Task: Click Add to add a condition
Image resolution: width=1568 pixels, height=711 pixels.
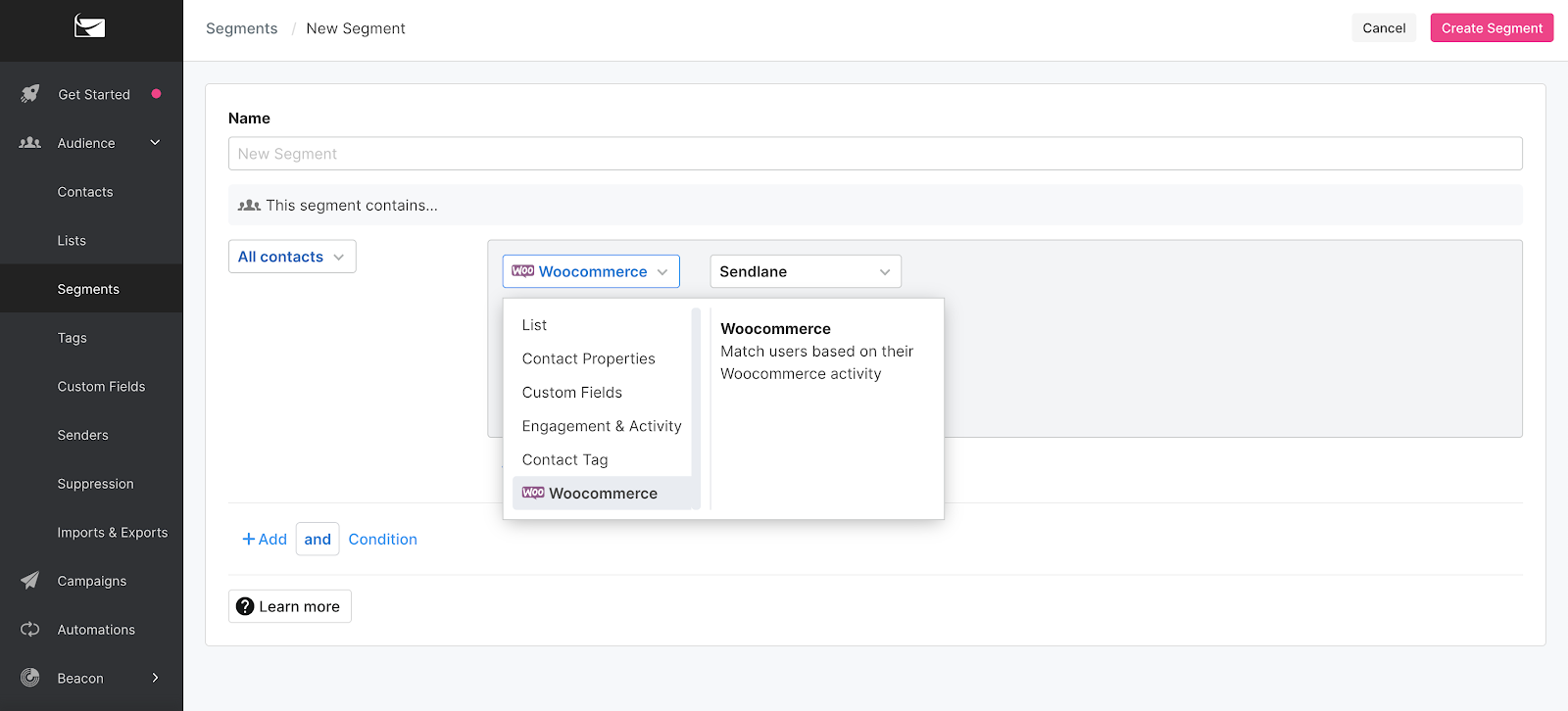Action: 265,539
